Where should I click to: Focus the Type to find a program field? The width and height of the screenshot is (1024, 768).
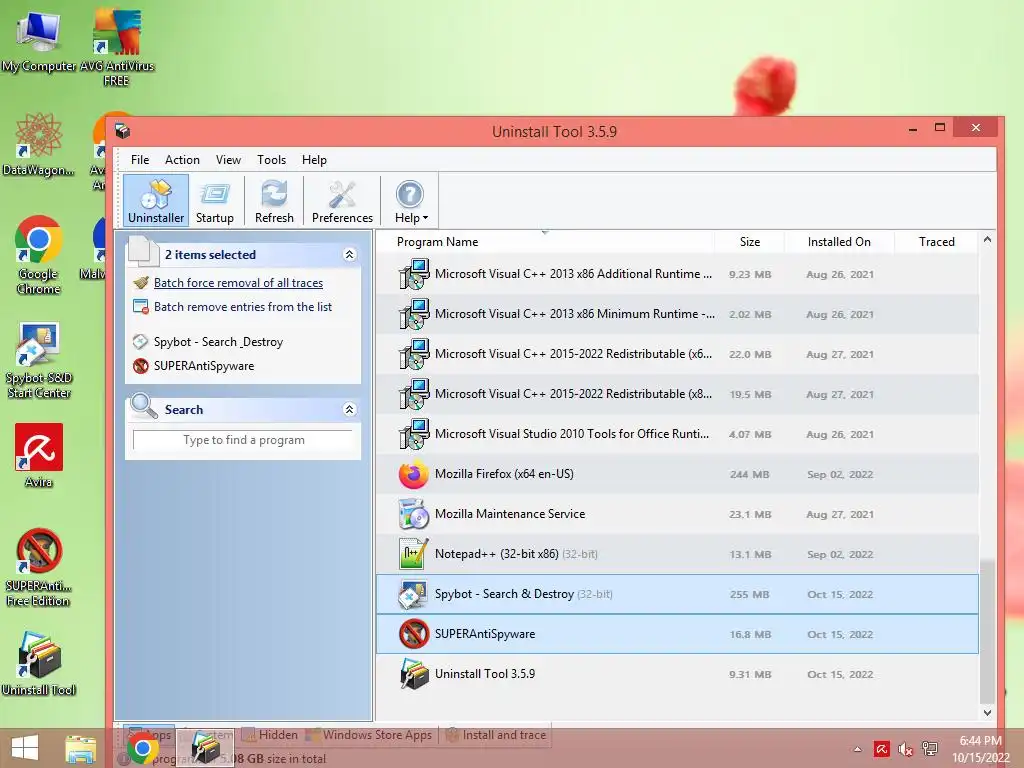pyautogui.click(x=243, y=440)
